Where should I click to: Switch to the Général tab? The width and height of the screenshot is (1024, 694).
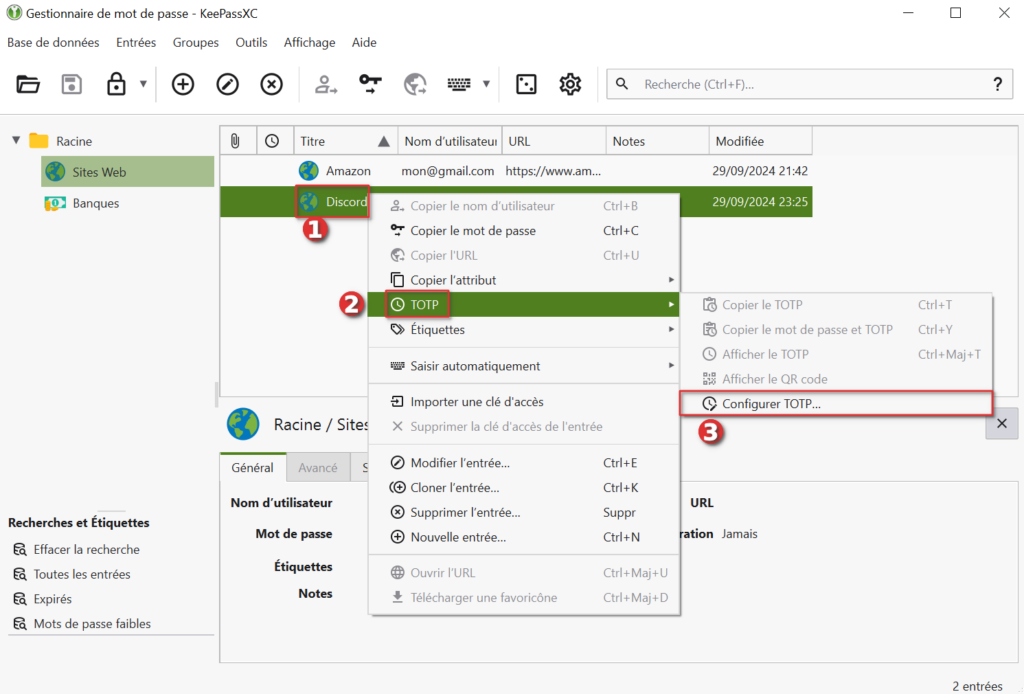tap(252, 467)
